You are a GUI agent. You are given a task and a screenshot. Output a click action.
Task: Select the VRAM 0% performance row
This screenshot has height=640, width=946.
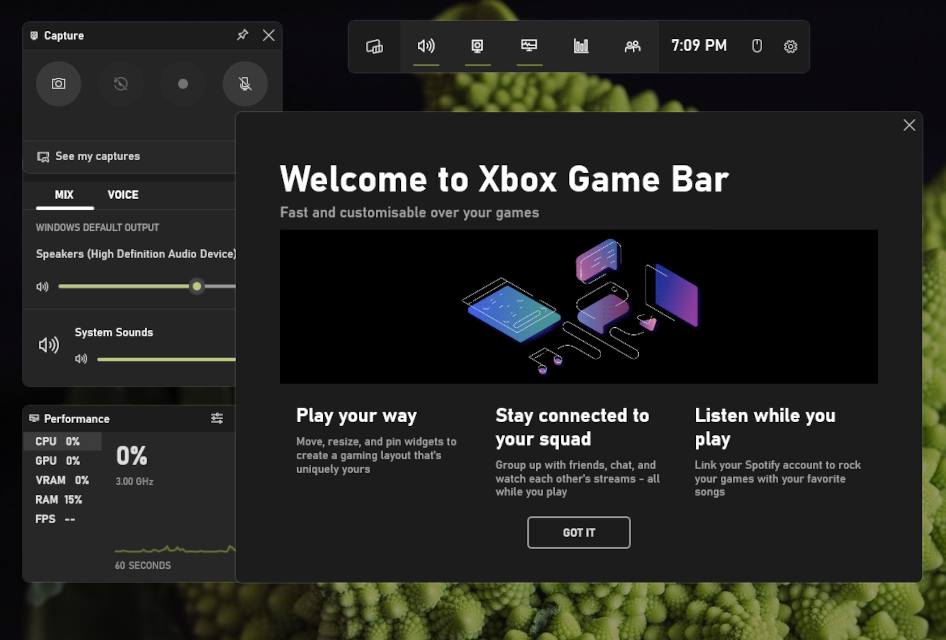pyautogui.click(x=62, y=480)
